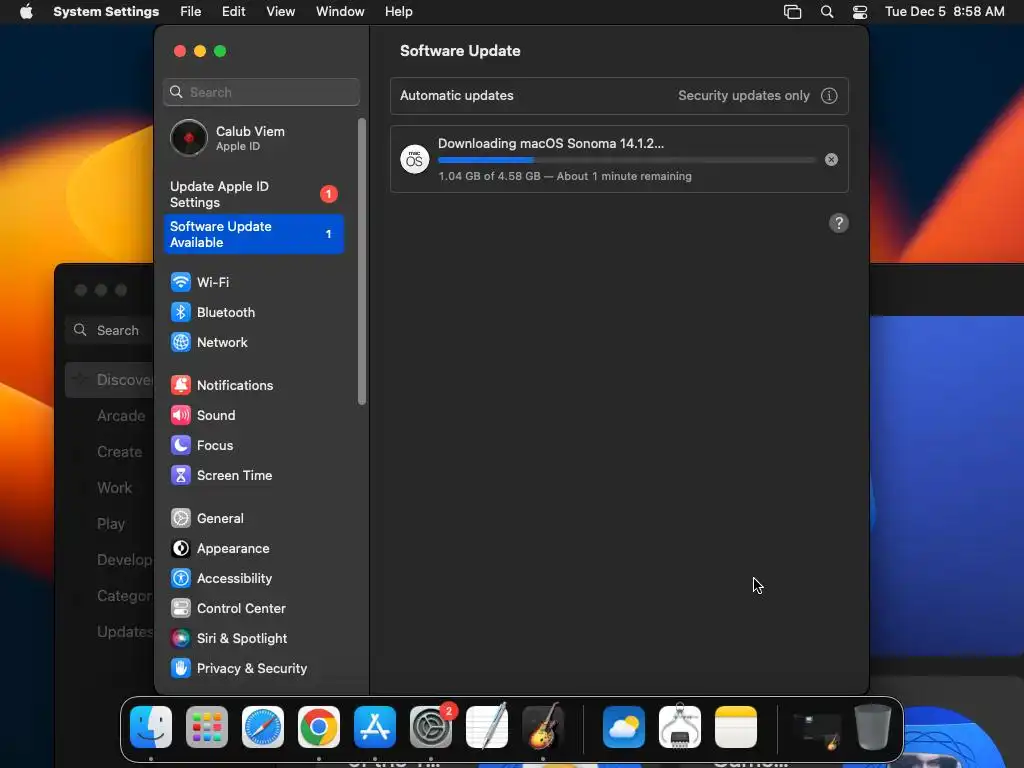The width and height of the screenshot is (1024, 768).
Task: Click the date and time clock
Action: click(944, 12)
